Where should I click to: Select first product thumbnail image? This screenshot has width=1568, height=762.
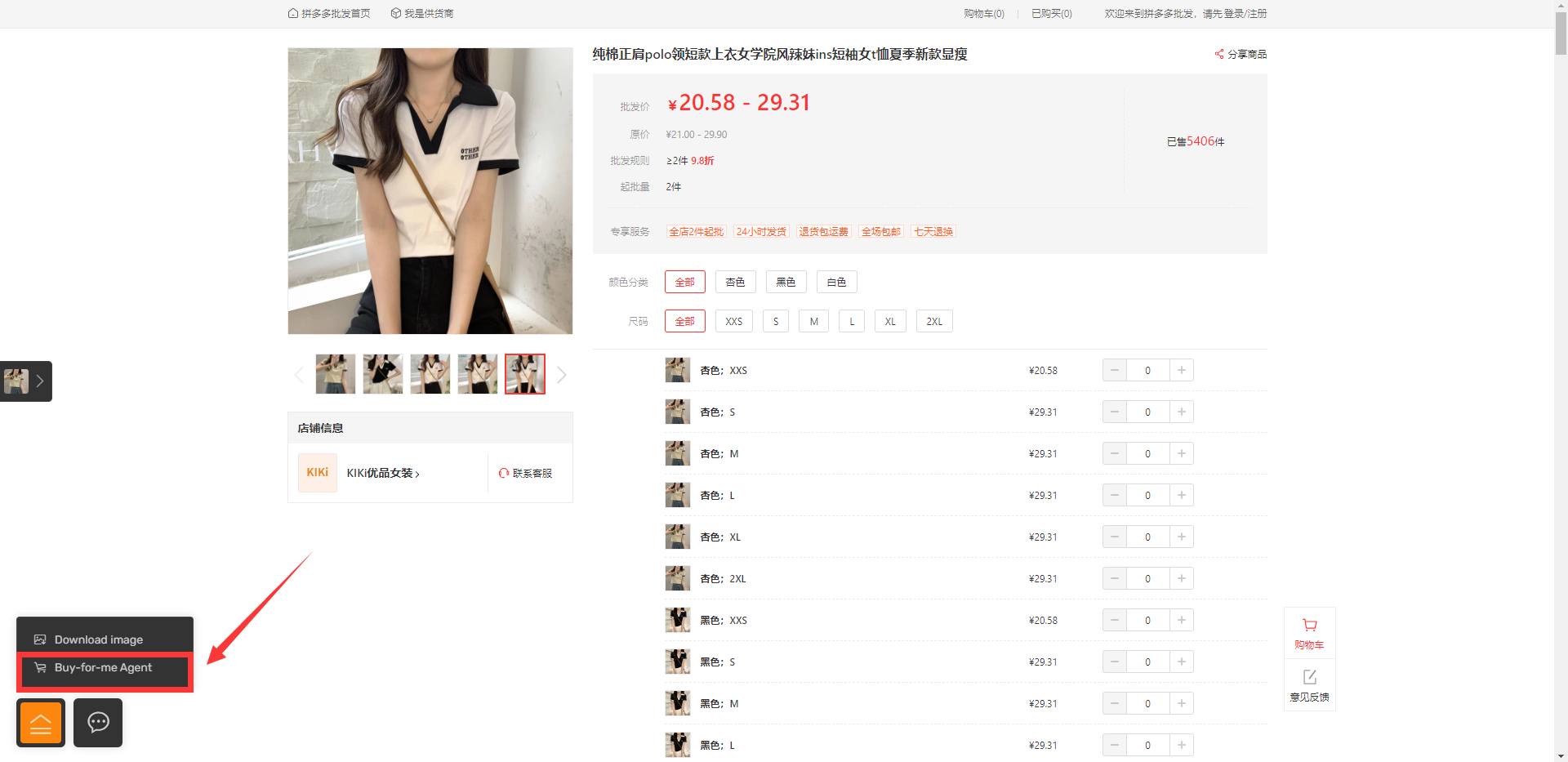point(336,374)
